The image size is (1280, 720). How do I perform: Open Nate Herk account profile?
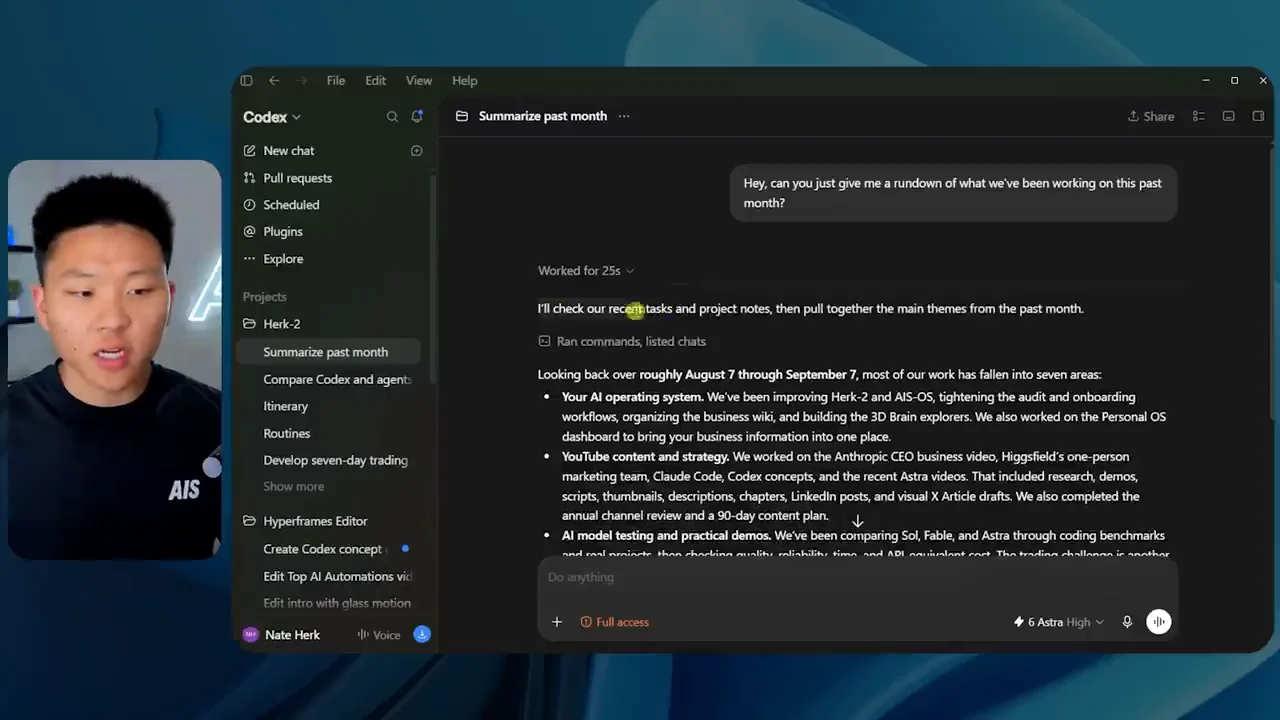pos(282,635)
